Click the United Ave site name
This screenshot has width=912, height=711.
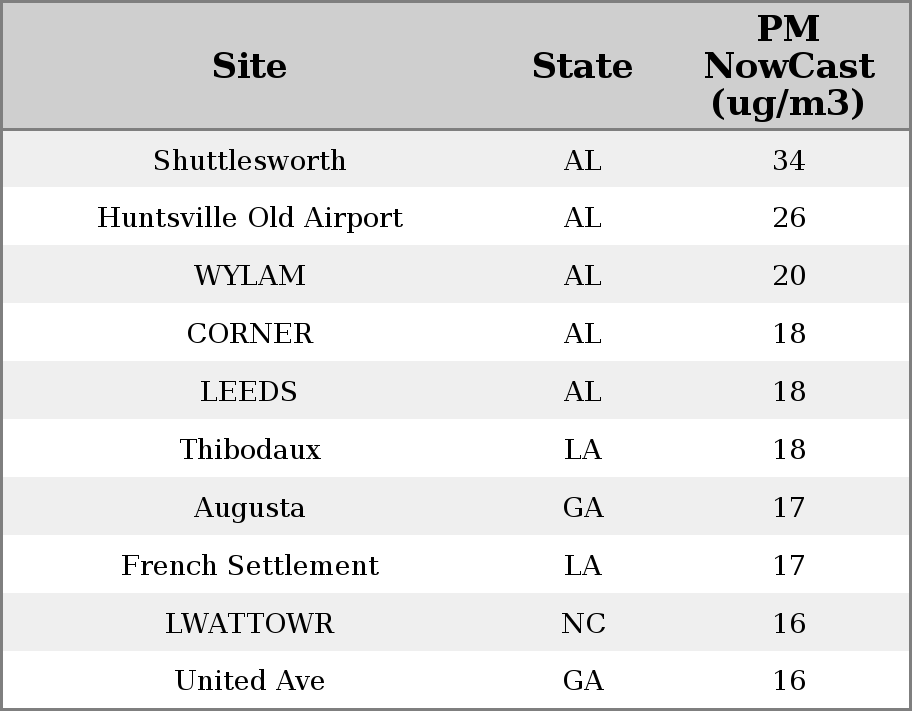249,681
